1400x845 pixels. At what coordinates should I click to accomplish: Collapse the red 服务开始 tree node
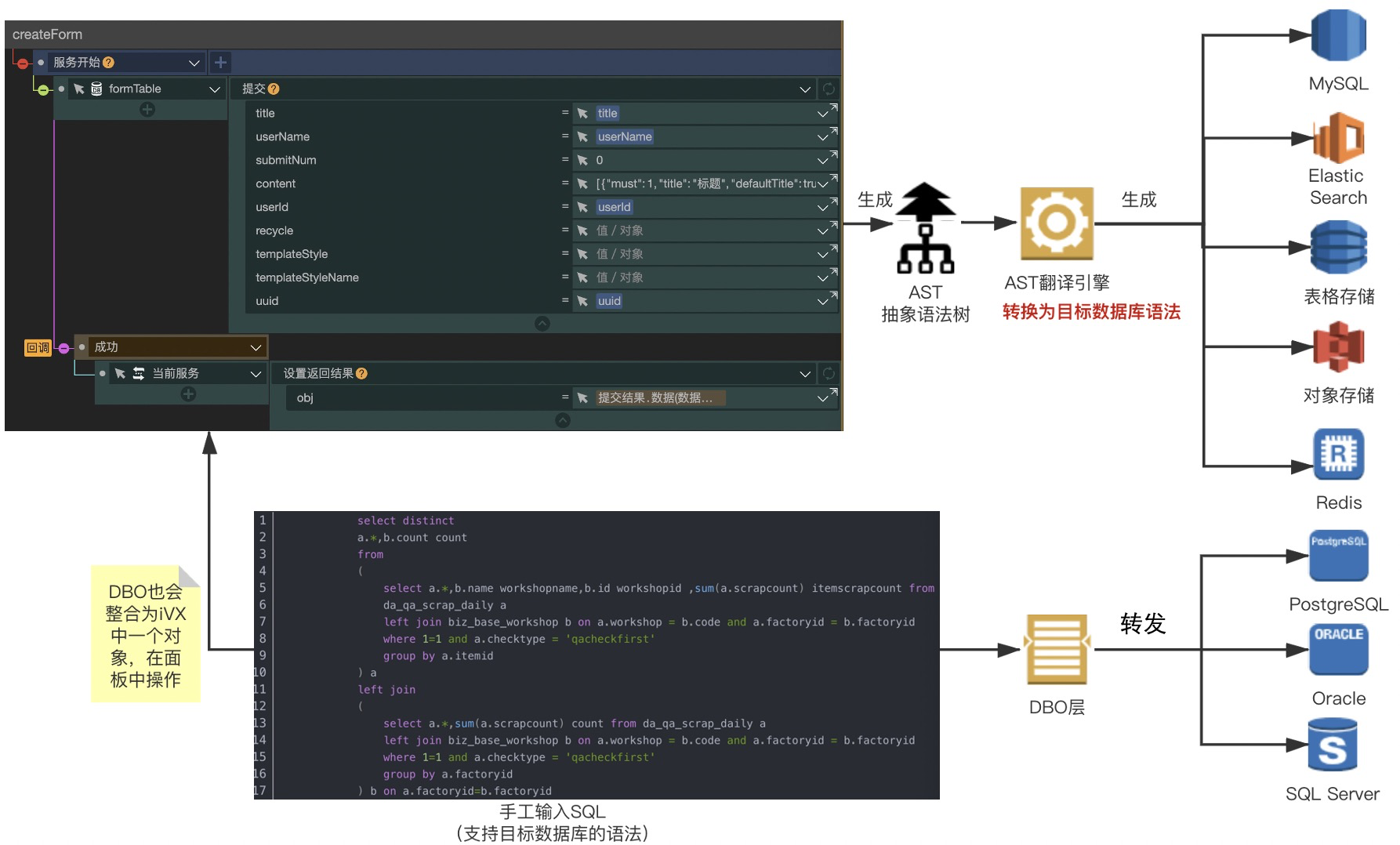point(23,63)
